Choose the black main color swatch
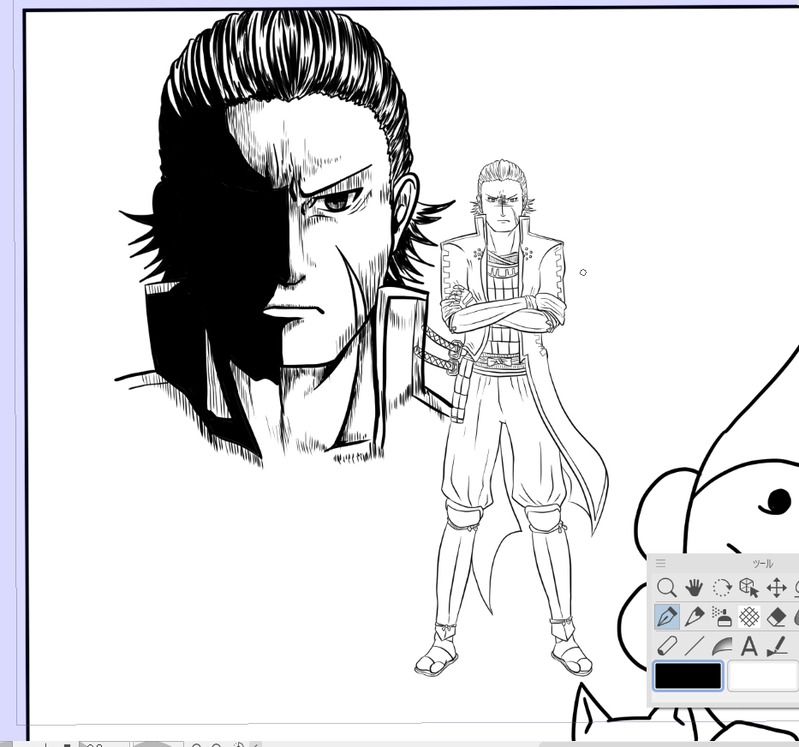The width and height of the screenshot is (799, 747). (x=688, y=676)
